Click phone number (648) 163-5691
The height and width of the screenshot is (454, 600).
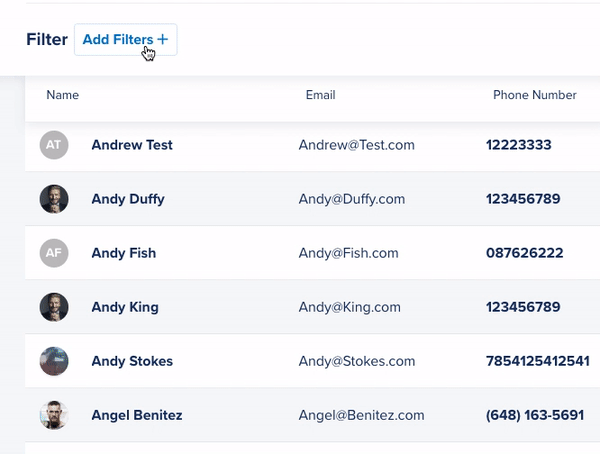point(534,415)
